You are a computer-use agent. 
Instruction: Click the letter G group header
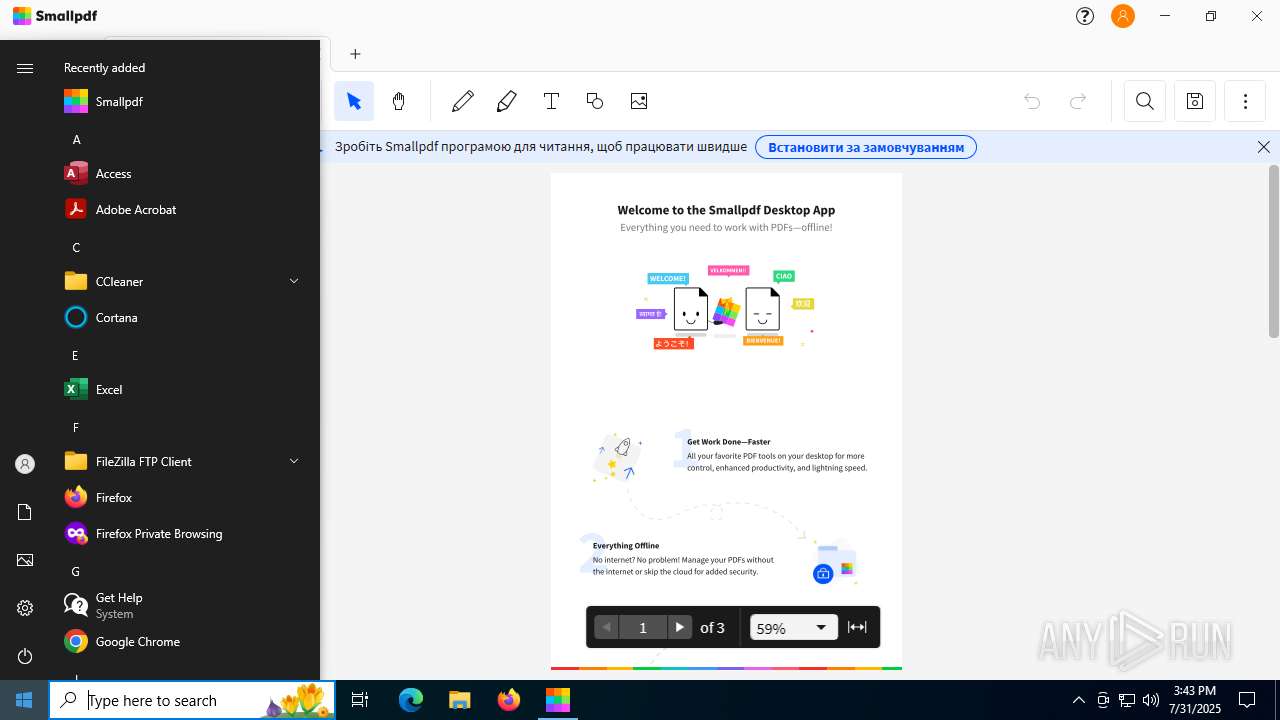75,571
